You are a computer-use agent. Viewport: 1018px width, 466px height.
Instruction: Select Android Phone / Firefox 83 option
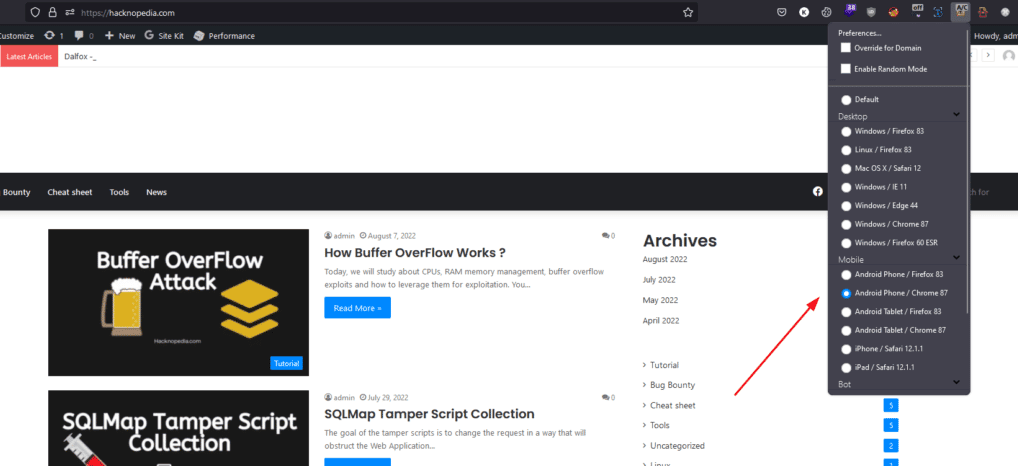(x=846, y=275)
